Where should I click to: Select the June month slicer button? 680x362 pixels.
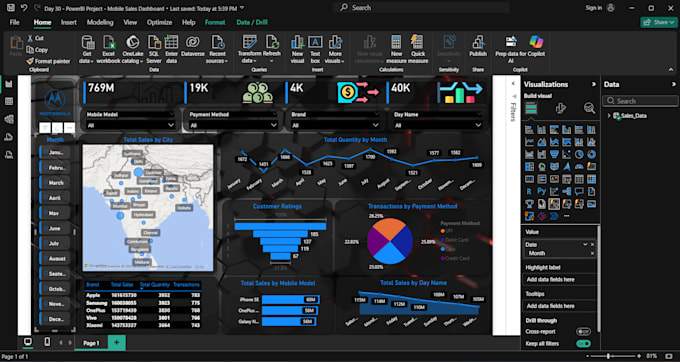coord(55,228)
